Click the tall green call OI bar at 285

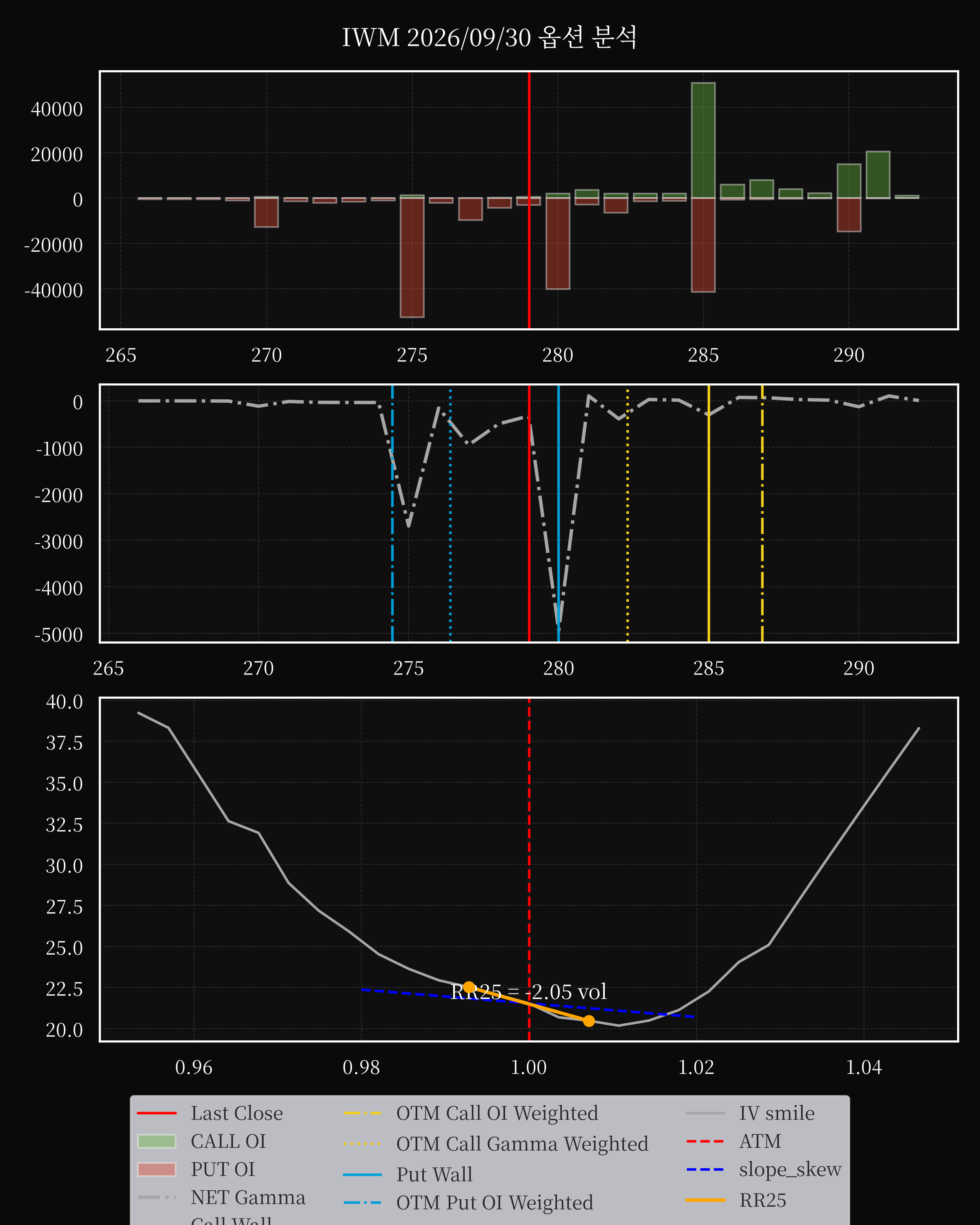[703, 140]
